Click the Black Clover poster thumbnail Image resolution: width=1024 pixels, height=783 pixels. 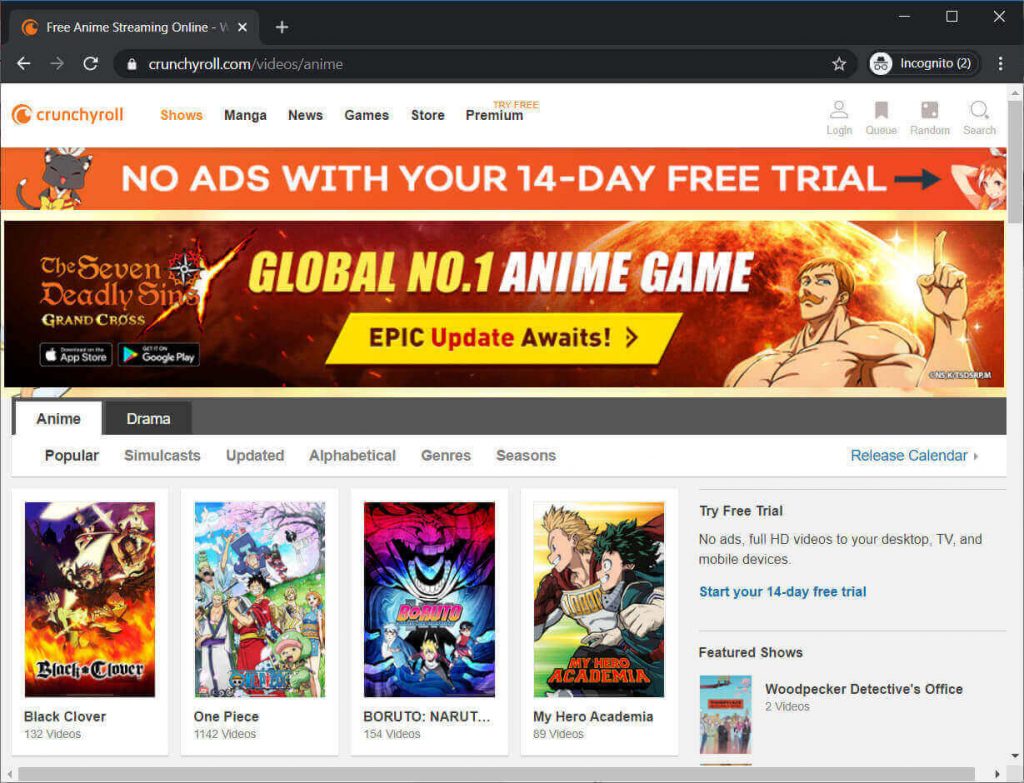point(90,599)
